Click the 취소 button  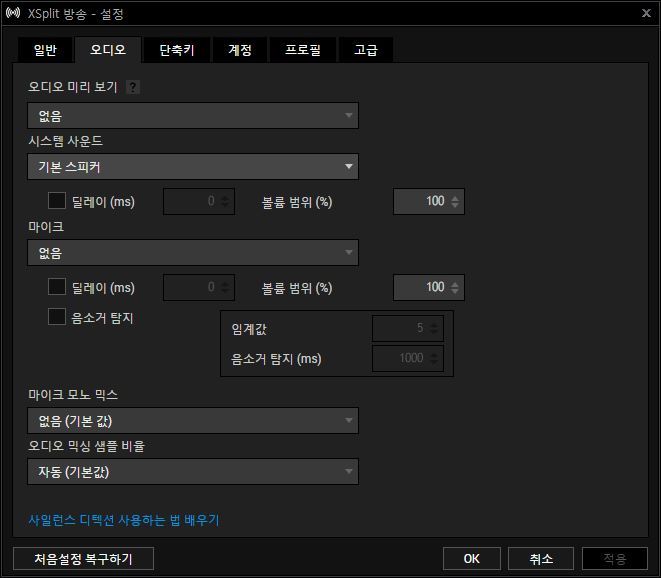pos(541,559)
